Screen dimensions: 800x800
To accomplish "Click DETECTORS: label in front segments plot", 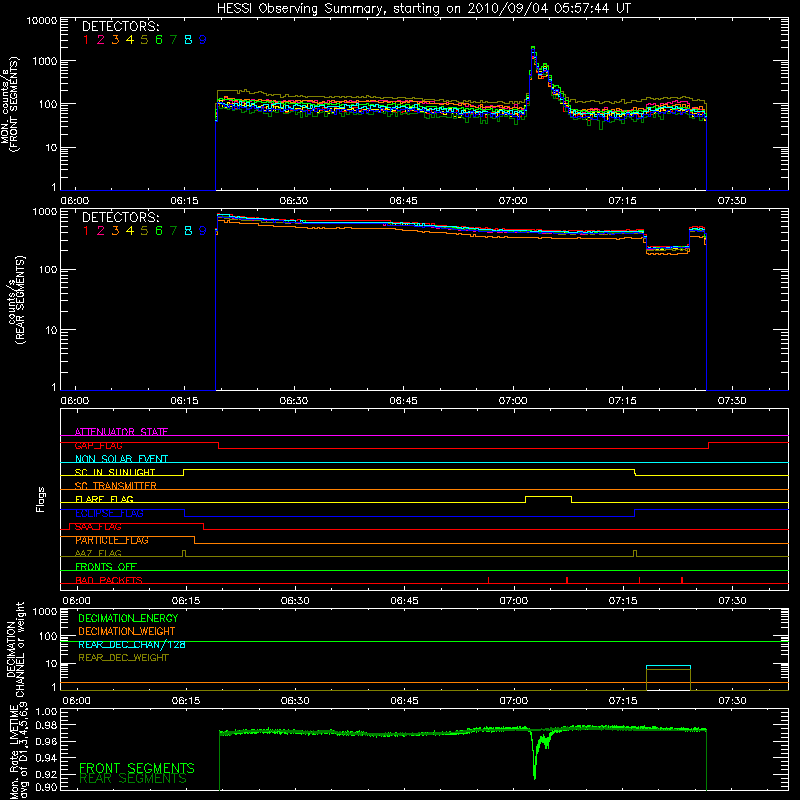I will 120,26.
